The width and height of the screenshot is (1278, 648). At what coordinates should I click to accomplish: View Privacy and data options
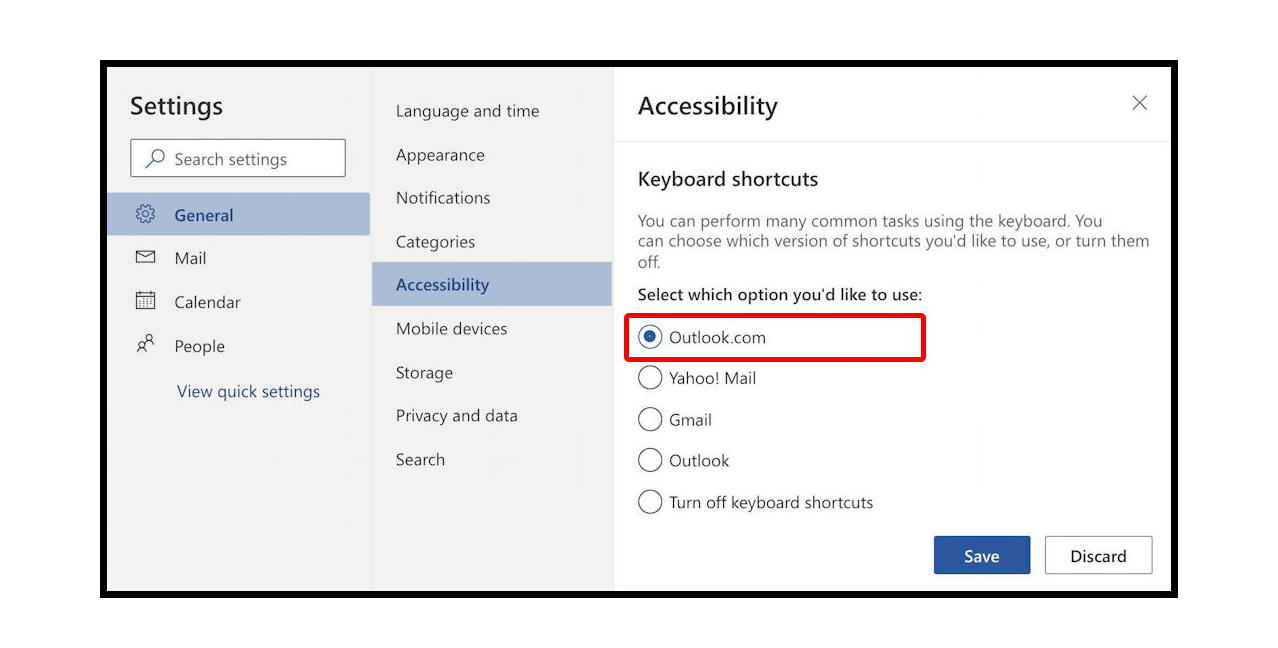tap(456, 415)
